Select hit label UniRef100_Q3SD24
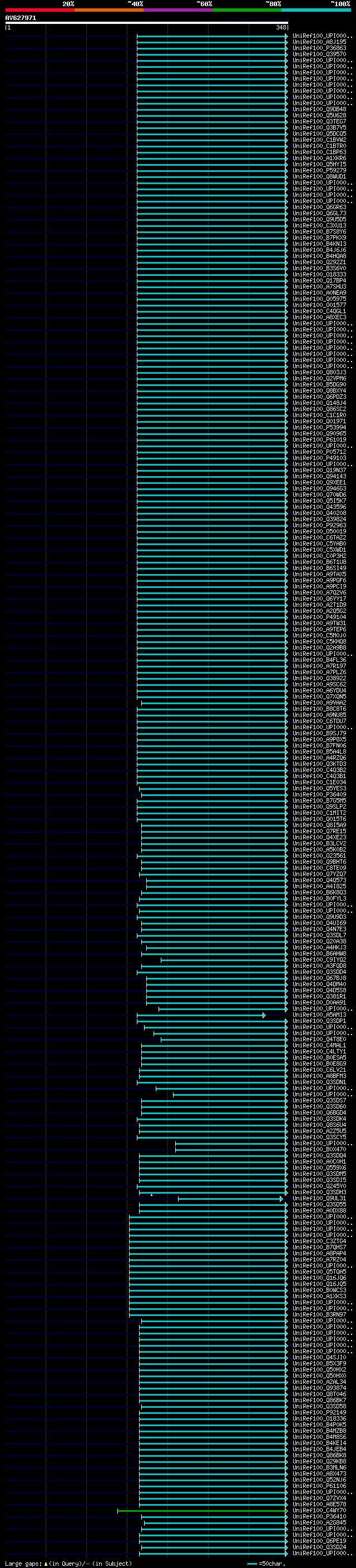This screenshot has height=1568, width=356. (x=319, y=1547)
